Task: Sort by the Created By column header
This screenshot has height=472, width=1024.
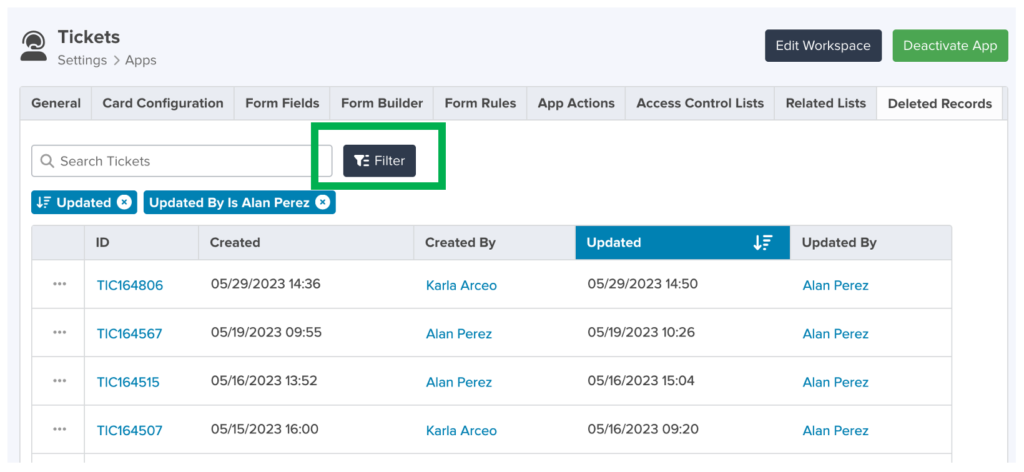Action: [x=494, y=242]
